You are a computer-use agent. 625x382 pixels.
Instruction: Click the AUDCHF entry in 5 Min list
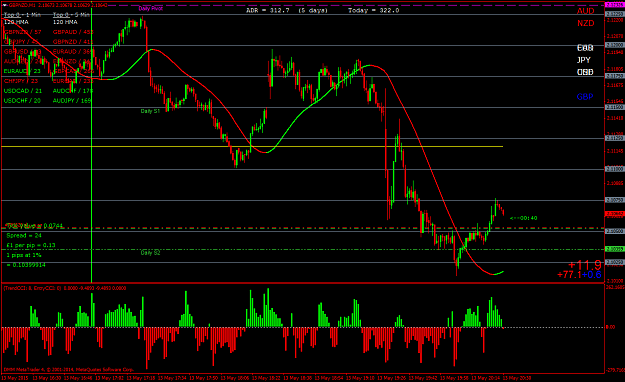[73, 91]
